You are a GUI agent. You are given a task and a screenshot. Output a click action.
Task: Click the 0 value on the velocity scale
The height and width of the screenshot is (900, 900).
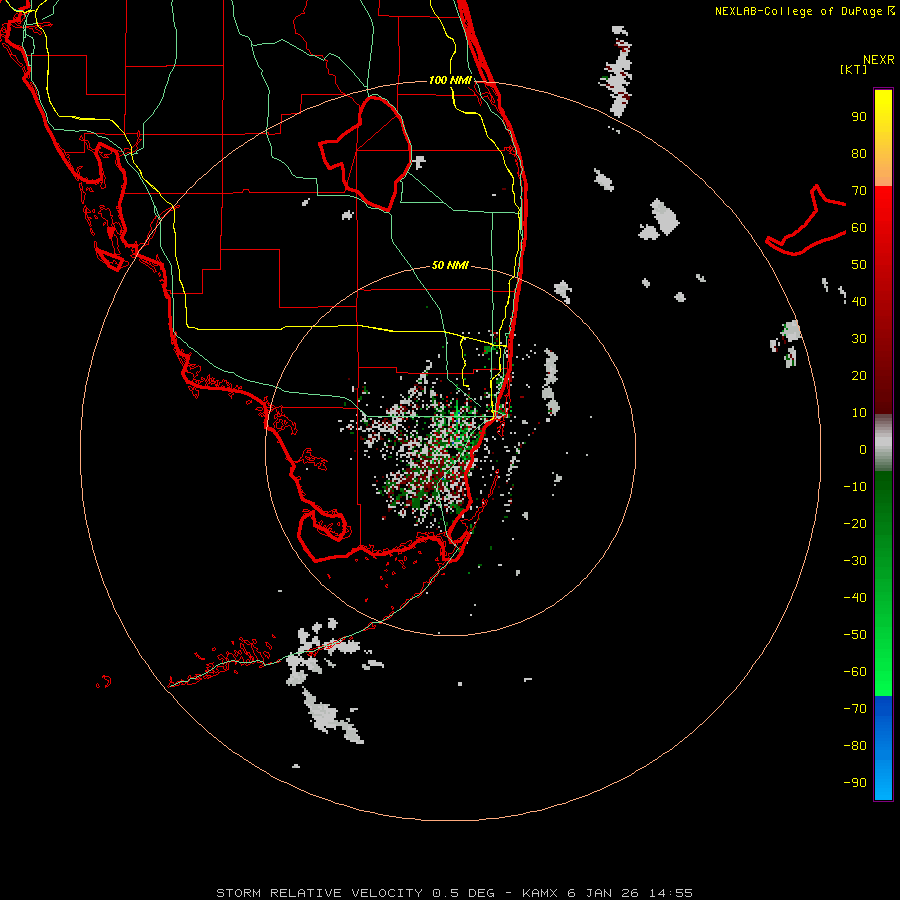tap(863, 449)
